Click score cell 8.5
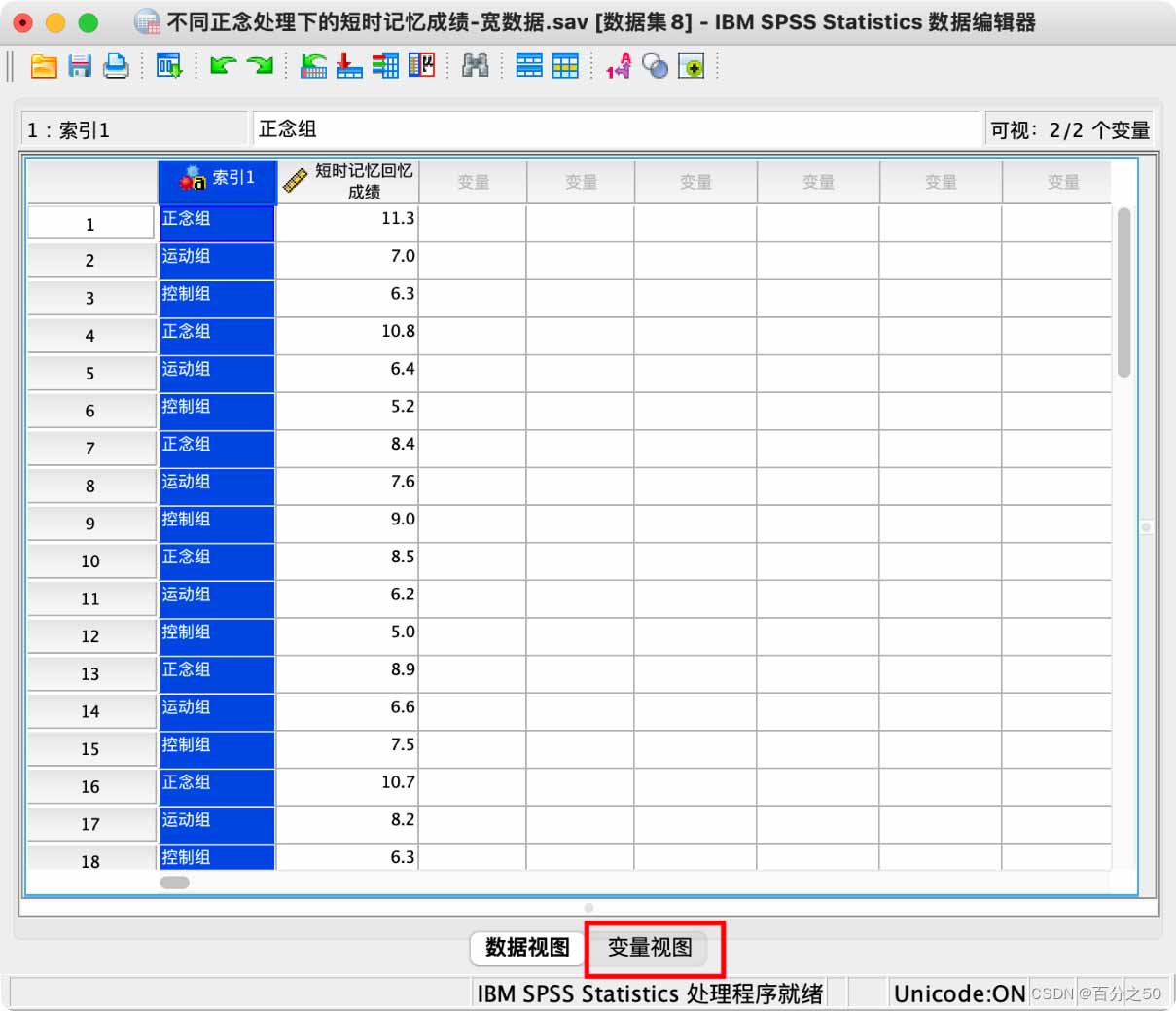The height and width of the screenshot is (1011, 1176). click(347, 560)
